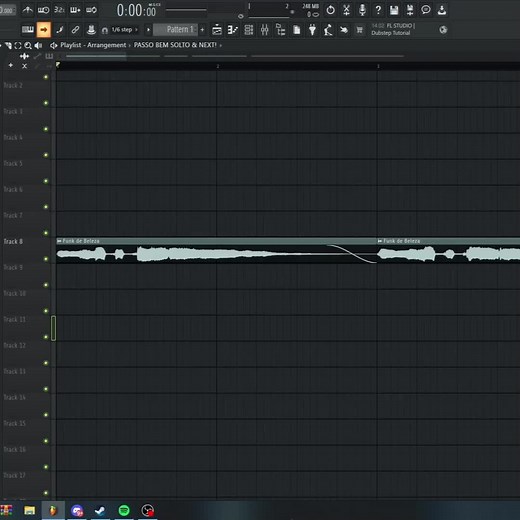Open the Playlist view icon

click(x=217, y=30)
